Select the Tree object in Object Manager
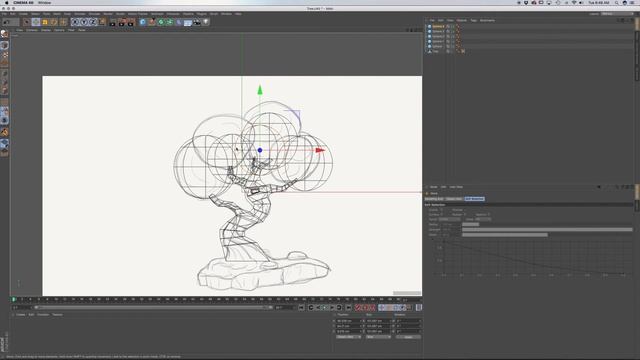640x360 pixels. pyautogui.click(x=436, y=51)
